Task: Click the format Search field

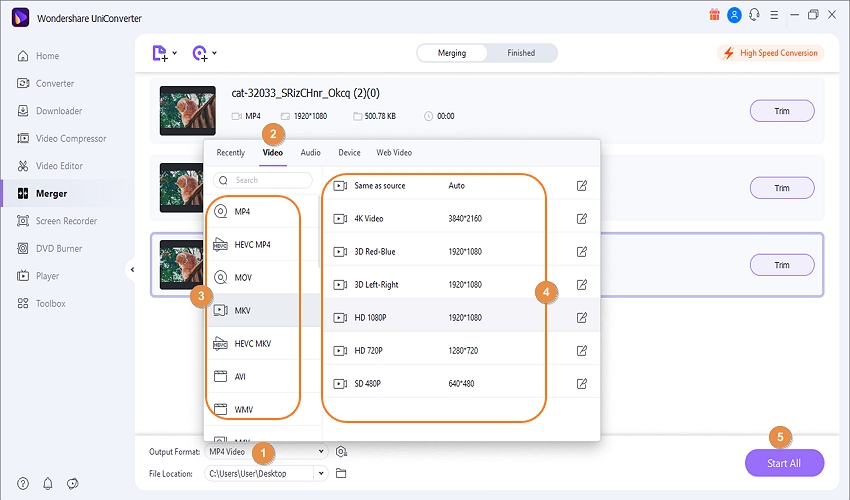Action: point(263,180)
